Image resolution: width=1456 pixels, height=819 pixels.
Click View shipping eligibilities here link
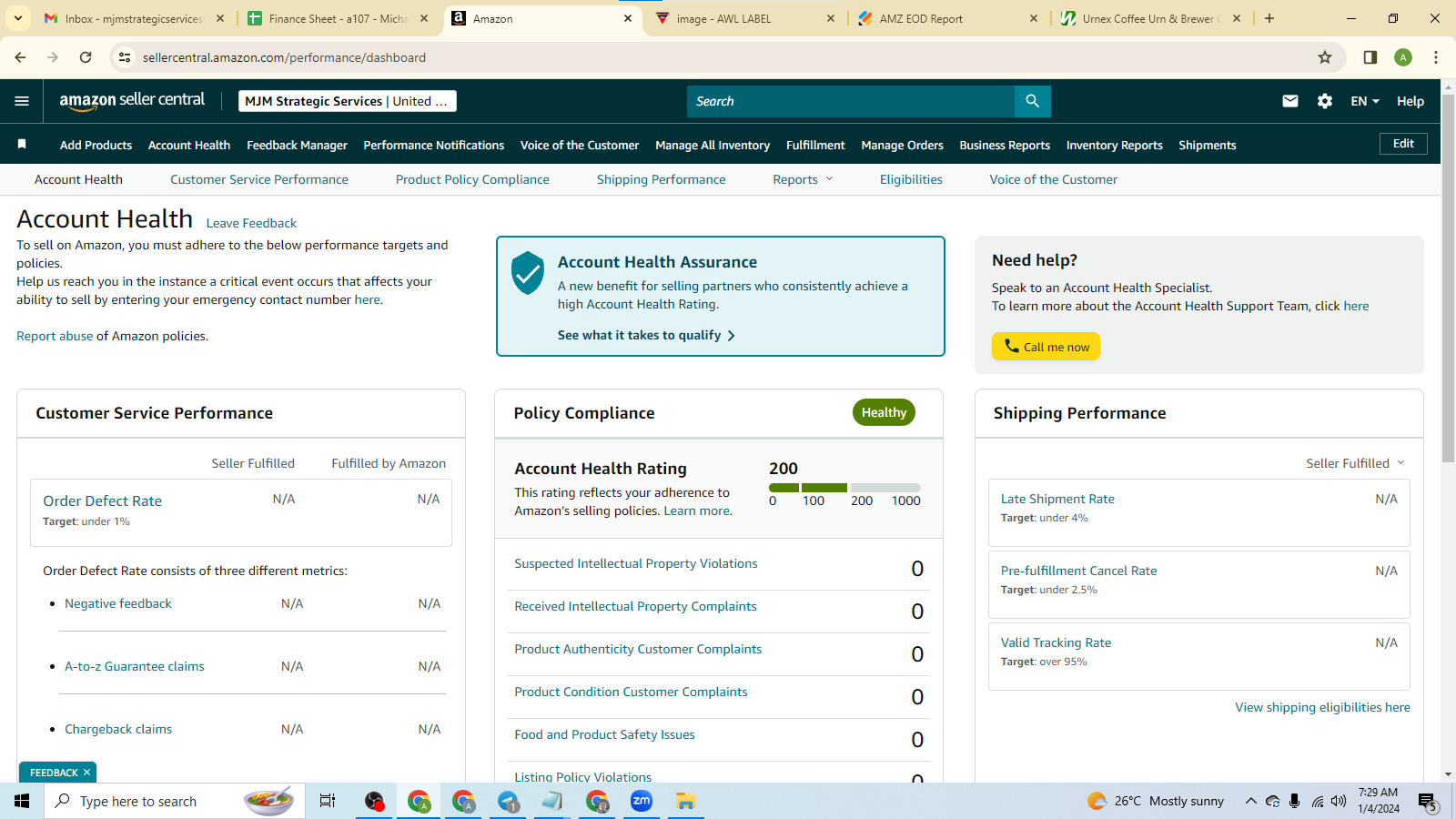pos(1322,707)
